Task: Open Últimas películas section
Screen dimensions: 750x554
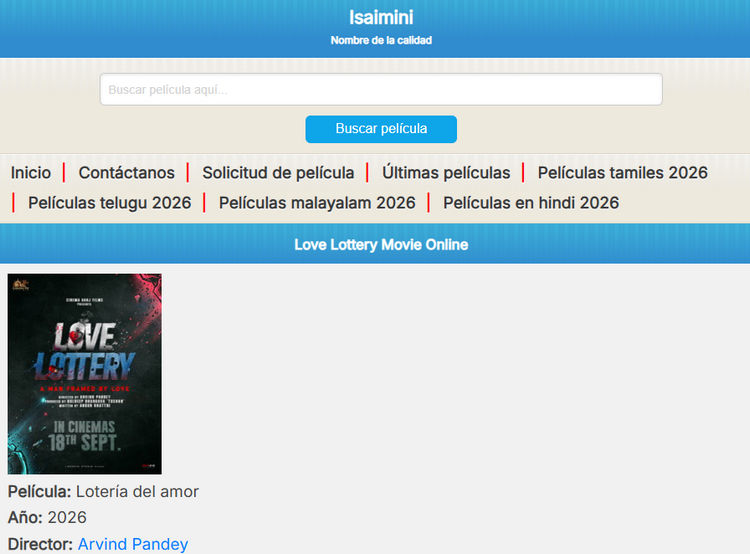Action: 446,173
